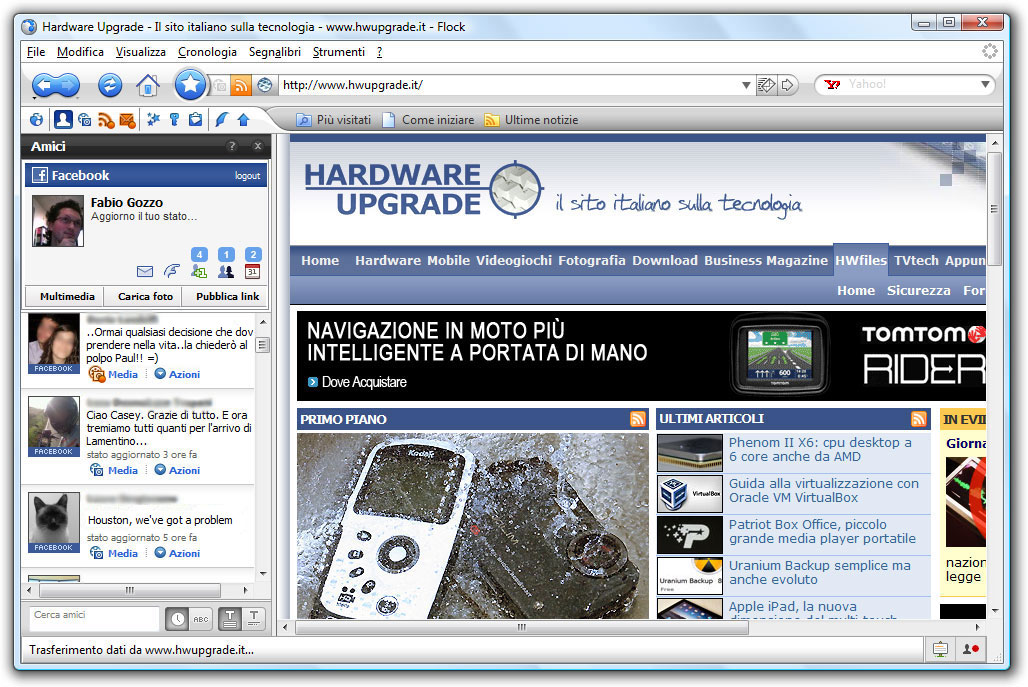This screenshot has width=1028, height=687.
Task: Open the Visualizza menu
Action: pos(140,52)
